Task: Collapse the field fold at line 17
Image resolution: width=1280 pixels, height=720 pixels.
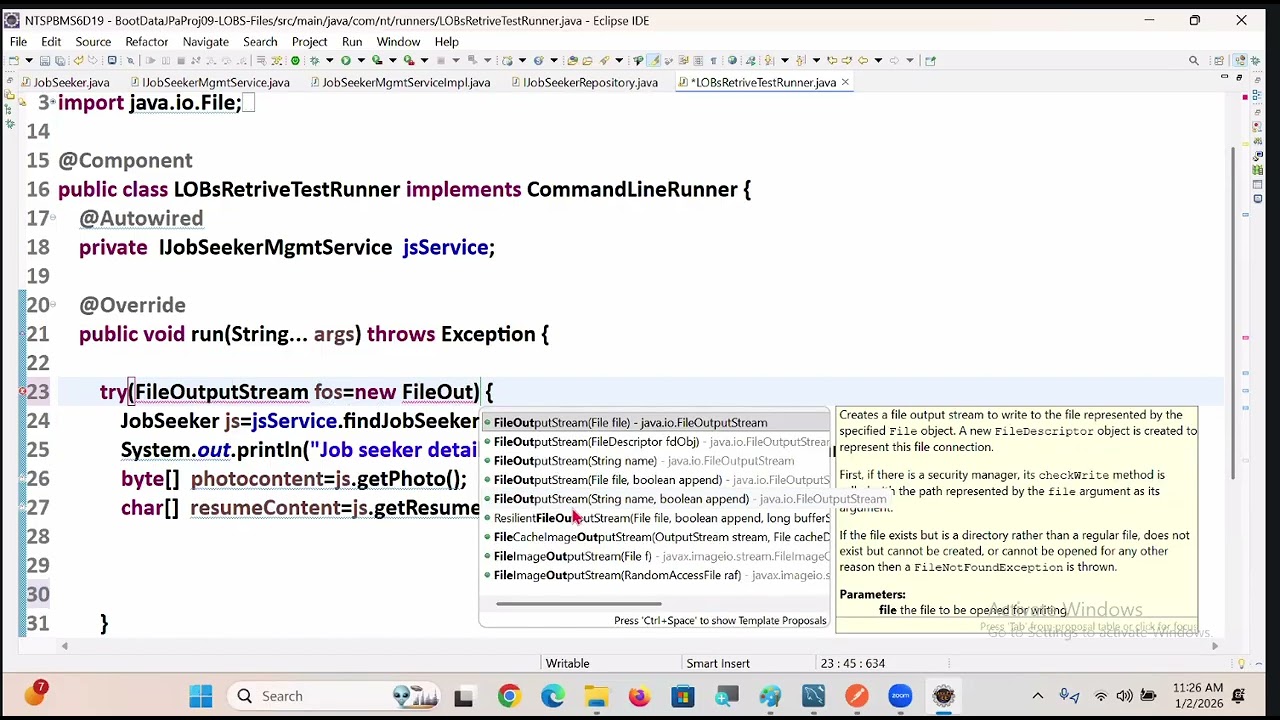Action: click(52, 219)
